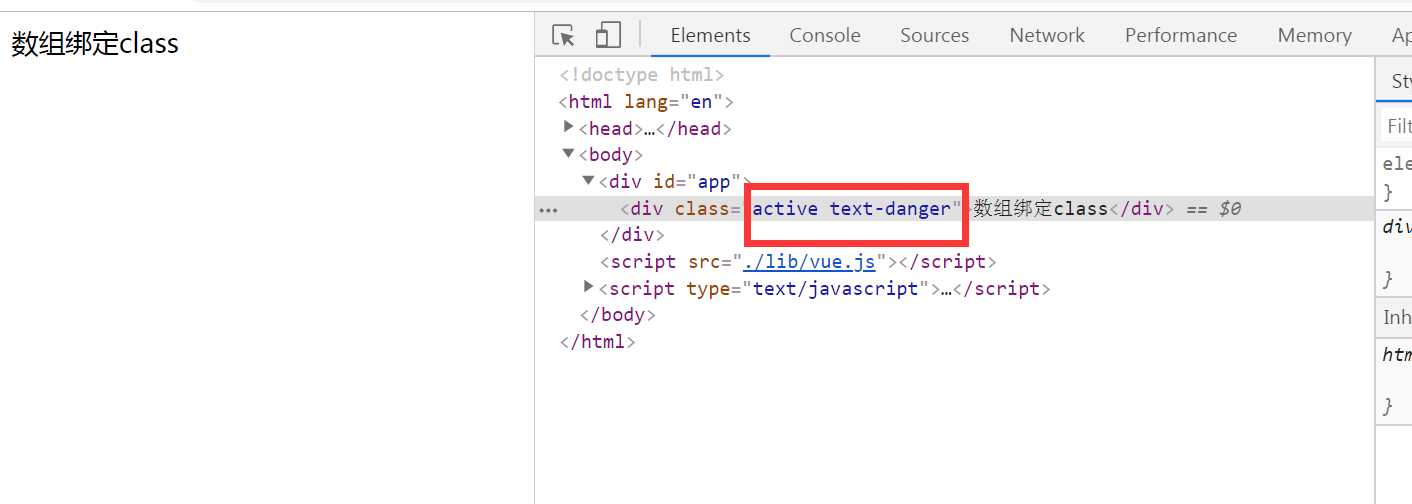Select the closing </html> tag line
This screenshot has height=504, width=1412.
(x=597, y=341)
